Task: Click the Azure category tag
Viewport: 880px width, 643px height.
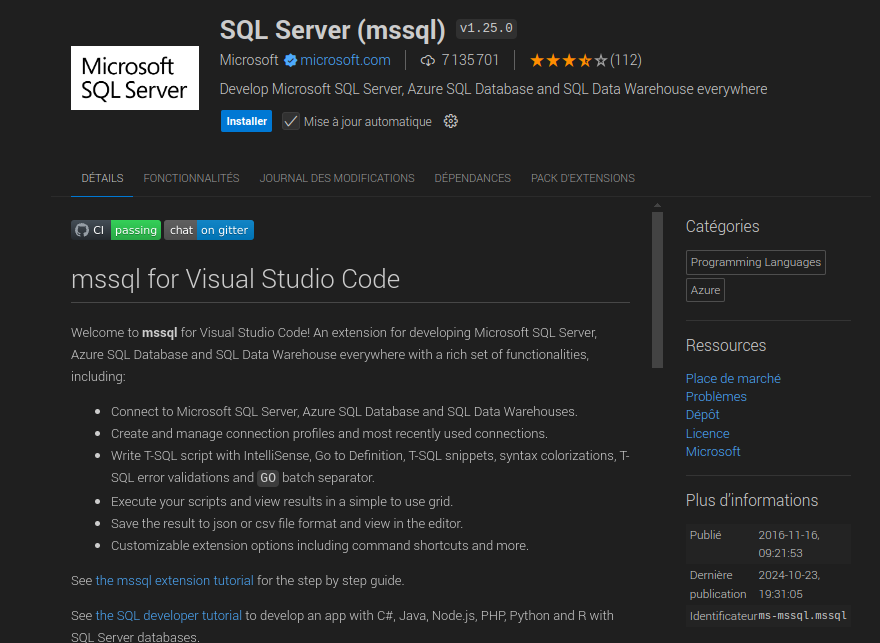Action: click(705, 290)
